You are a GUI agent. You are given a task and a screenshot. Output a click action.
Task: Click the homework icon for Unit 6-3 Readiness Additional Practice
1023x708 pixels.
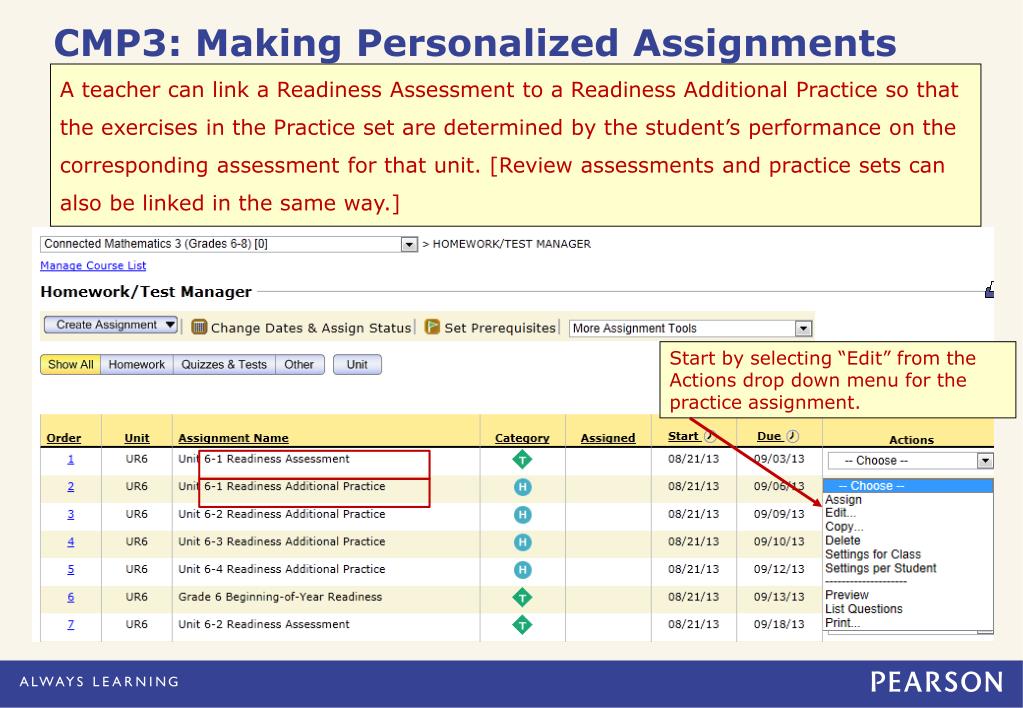[522, 542]
